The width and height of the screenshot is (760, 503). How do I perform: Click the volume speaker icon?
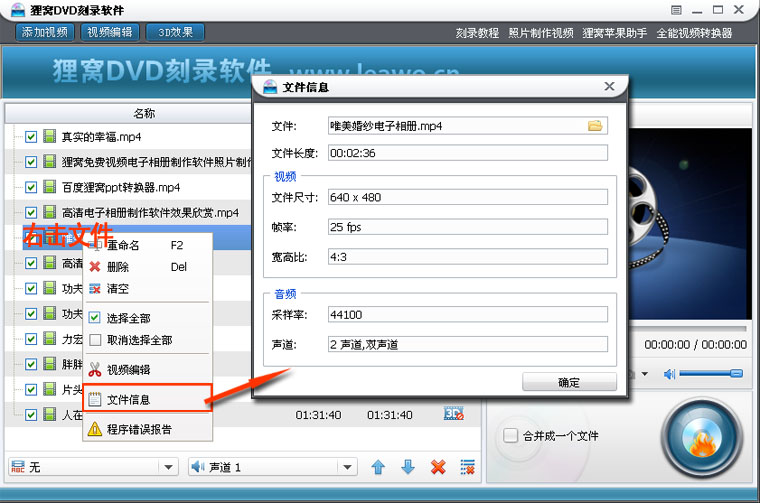click(x=669, y=374)
